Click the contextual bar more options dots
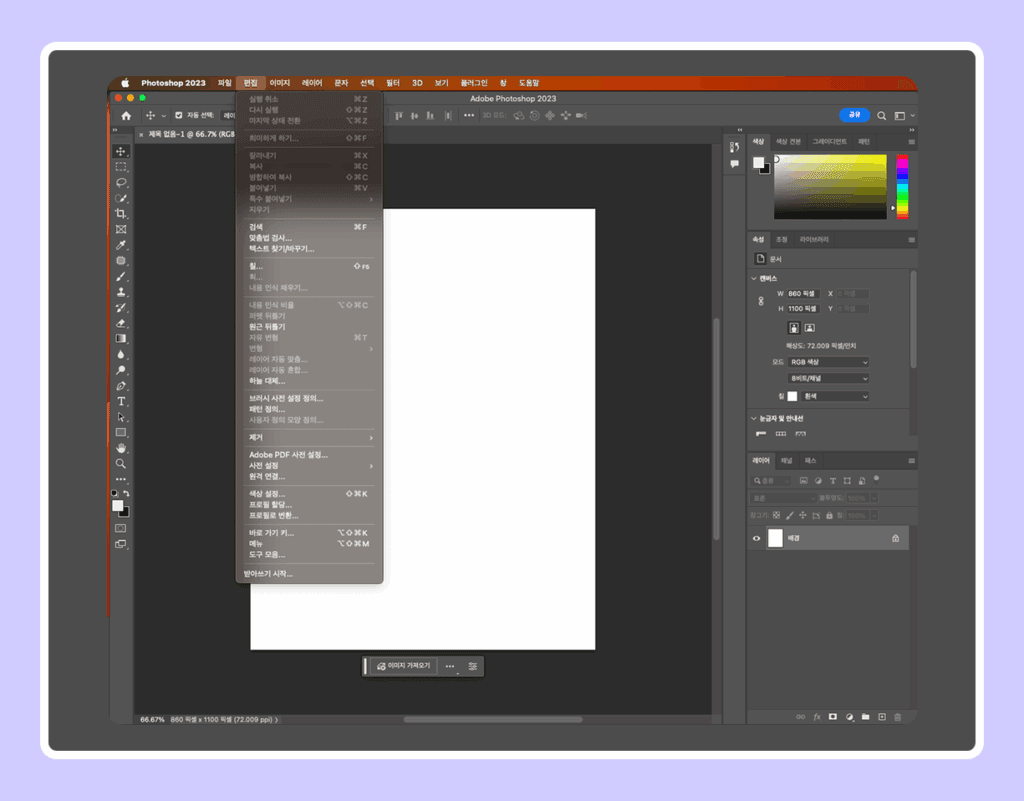This screenshot has width=1024, height=801. click(450, 667)
